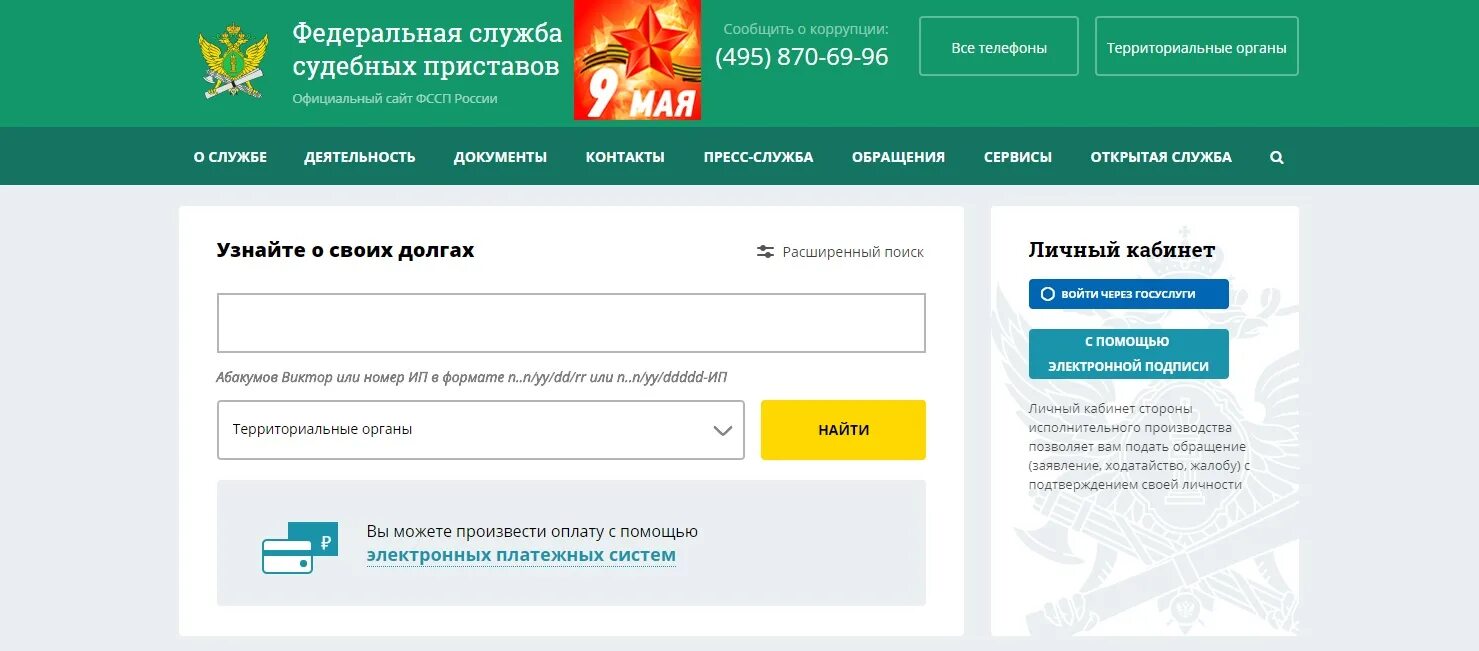Image resolution: width=1479 pixels, height=651 pixels.
Task: Open the search magnifier icon in navigation
Action: [x=1277, y=157]
